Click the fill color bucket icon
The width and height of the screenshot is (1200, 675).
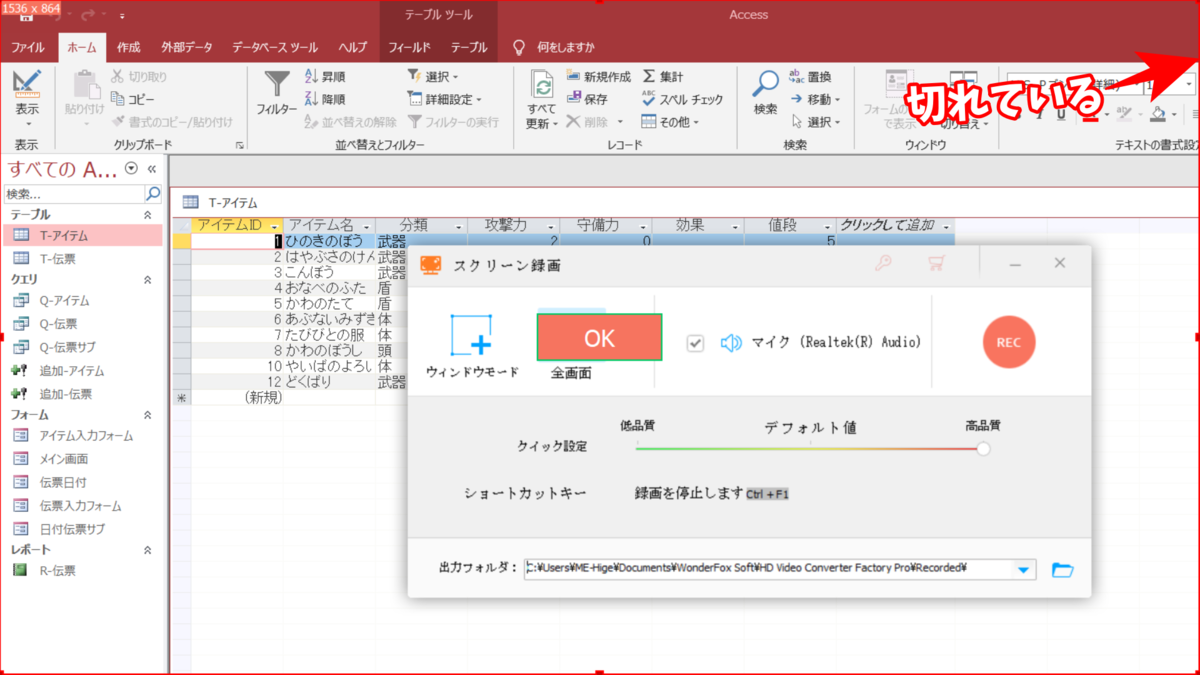[1157, 114]
